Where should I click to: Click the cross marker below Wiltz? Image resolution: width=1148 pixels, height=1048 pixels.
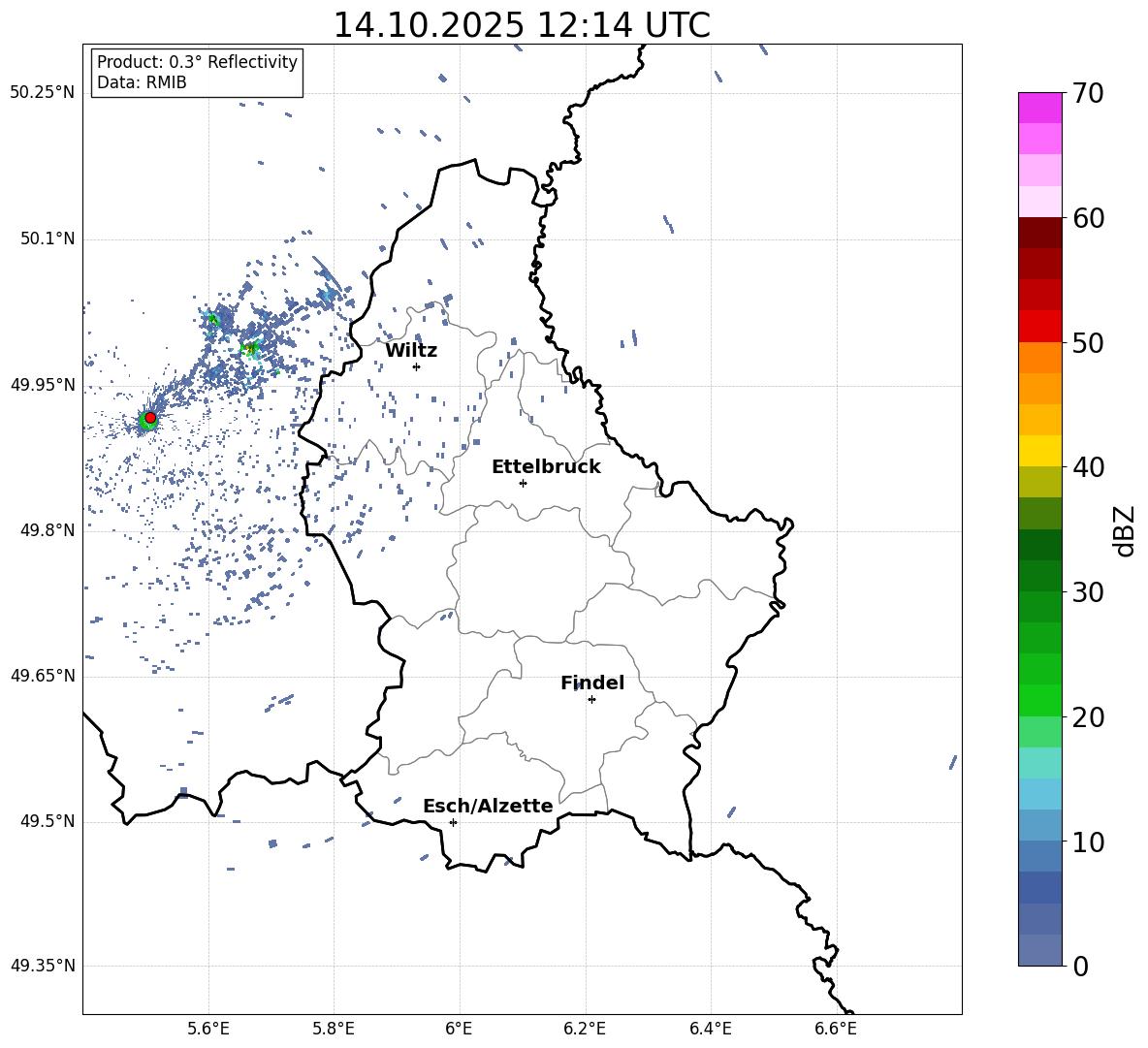tap(416, 366)
